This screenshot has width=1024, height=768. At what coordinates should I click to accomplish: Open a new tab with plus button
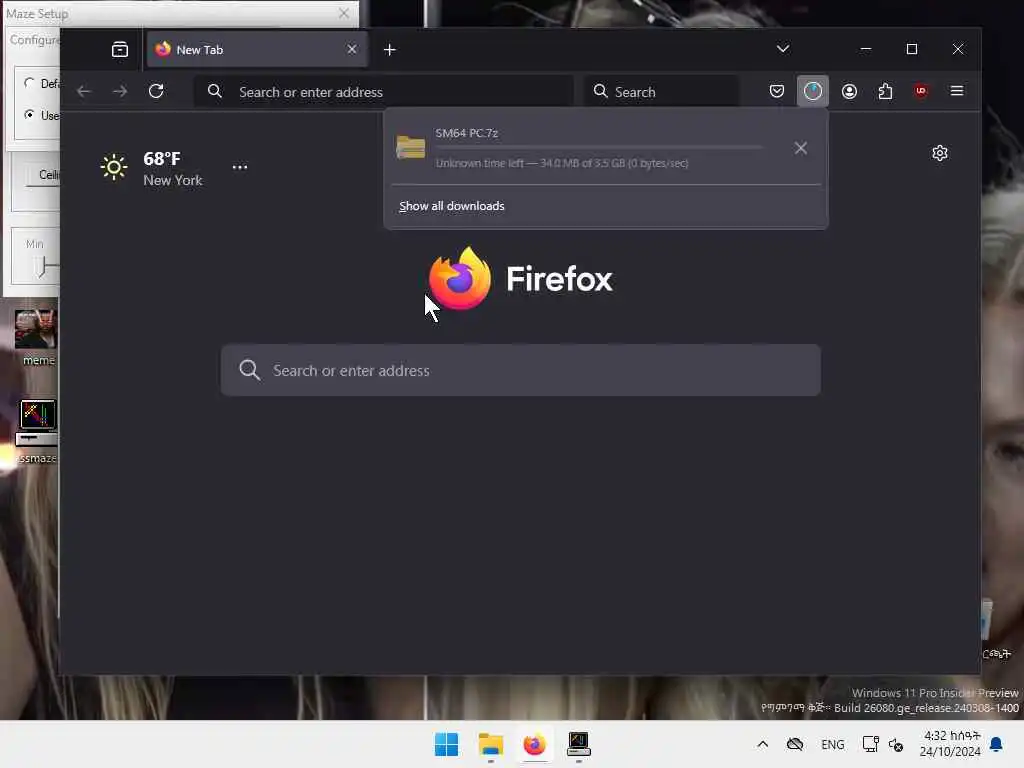click(390, 50)
